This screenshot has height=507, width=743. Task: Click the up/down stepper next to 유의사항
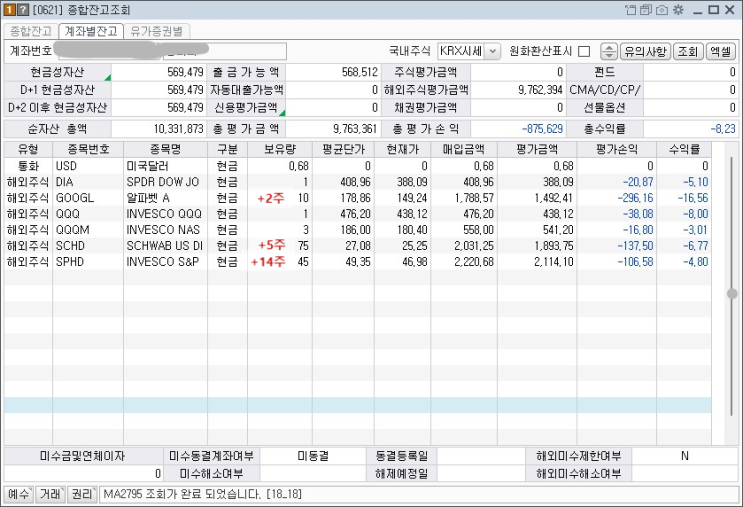tap(609, 51)
